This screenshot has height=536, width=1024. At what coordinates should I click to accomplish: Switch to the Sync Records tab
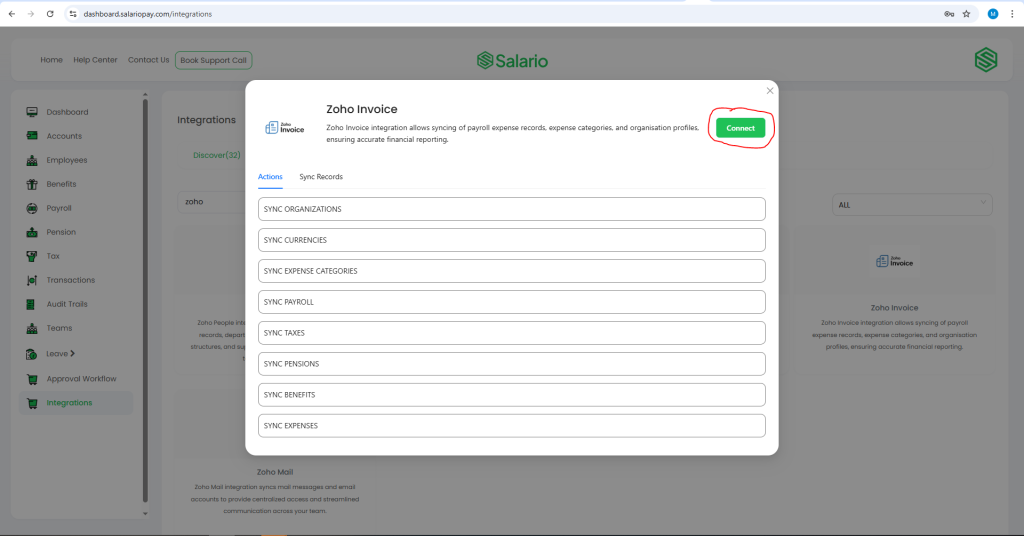click(x=321, y=177)
